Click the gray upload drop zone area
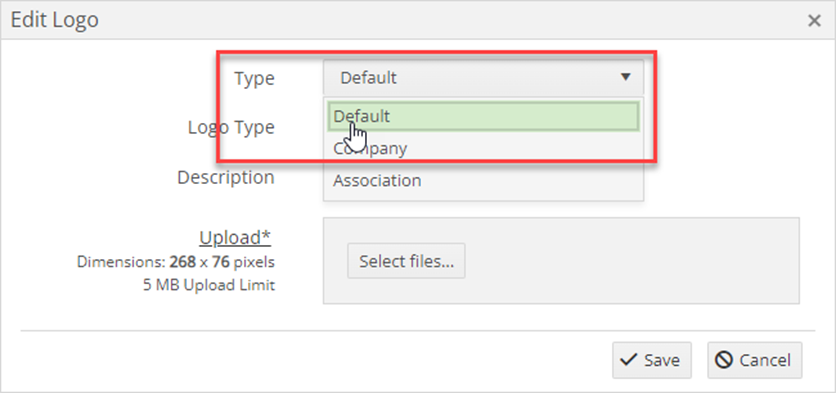The height and width of the screenshot is (393, 836). click(561, 261)
